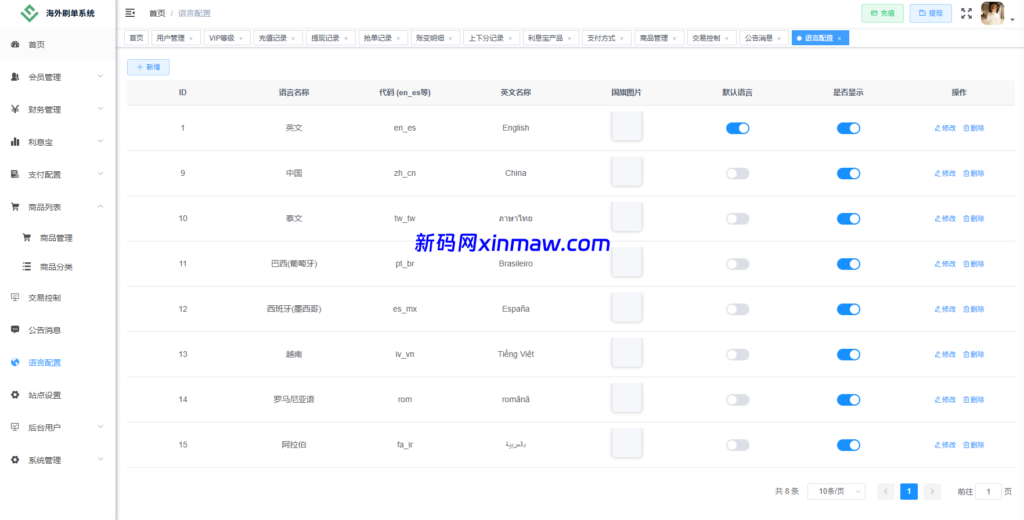Click the 系统管理 gear icon in sidebar
Image resolution: width=1024 pixels, height=520 pixels.
[x=15, y=460]
